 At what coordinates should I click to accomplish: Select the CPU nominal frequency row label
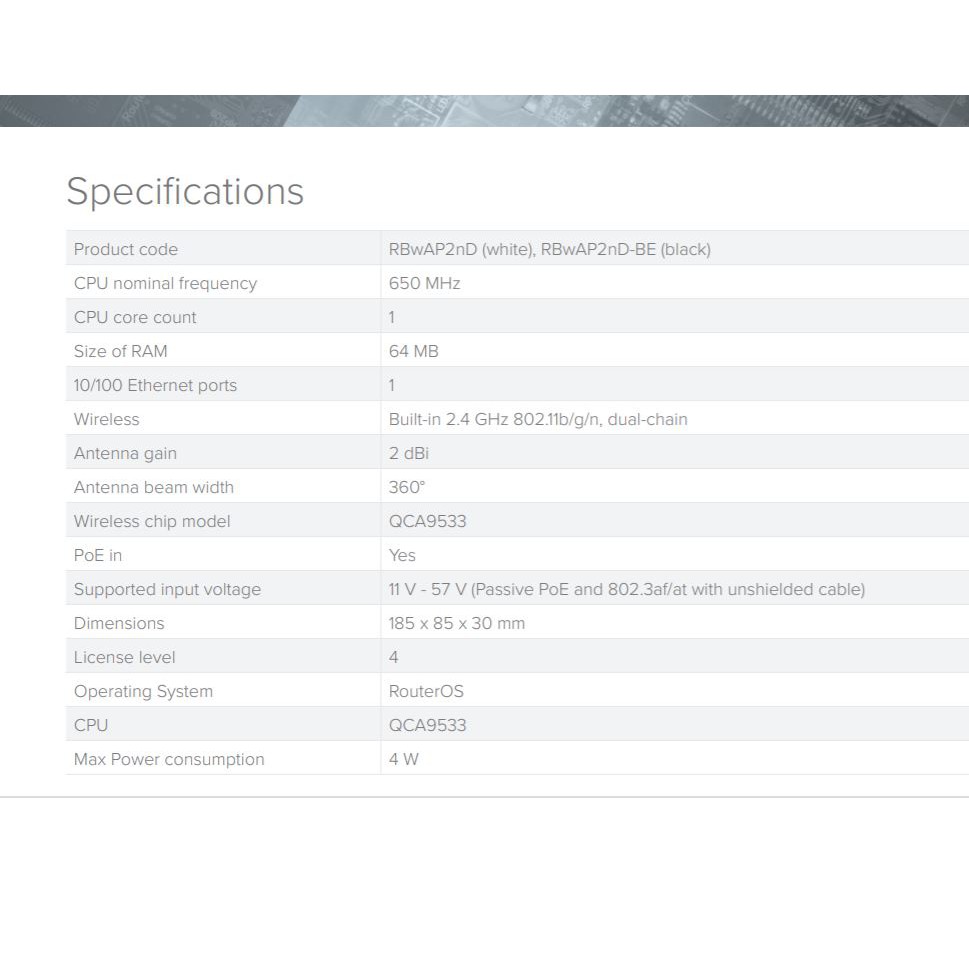tap(165, 283)
